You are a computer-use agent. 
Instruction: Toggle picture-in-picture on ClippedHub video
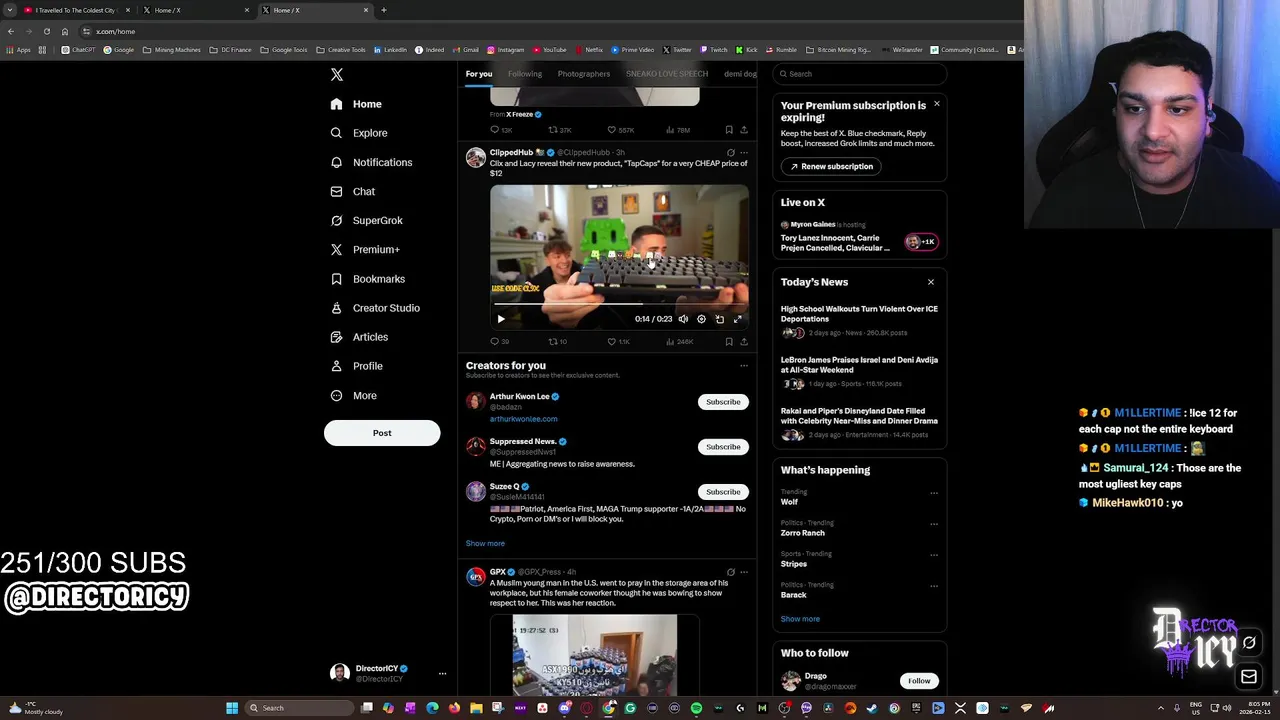[719, 319]
